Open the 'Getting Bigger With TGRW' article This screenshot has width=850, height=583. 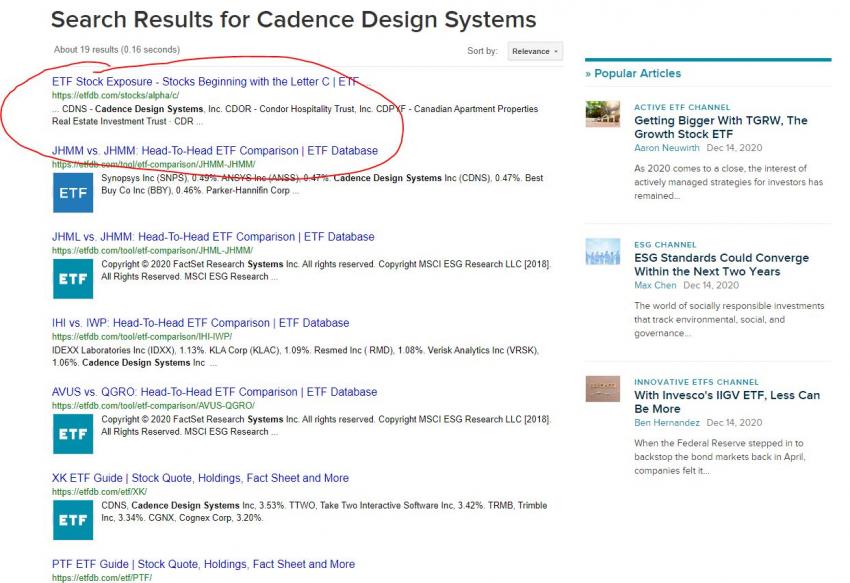tap(721, 127)
